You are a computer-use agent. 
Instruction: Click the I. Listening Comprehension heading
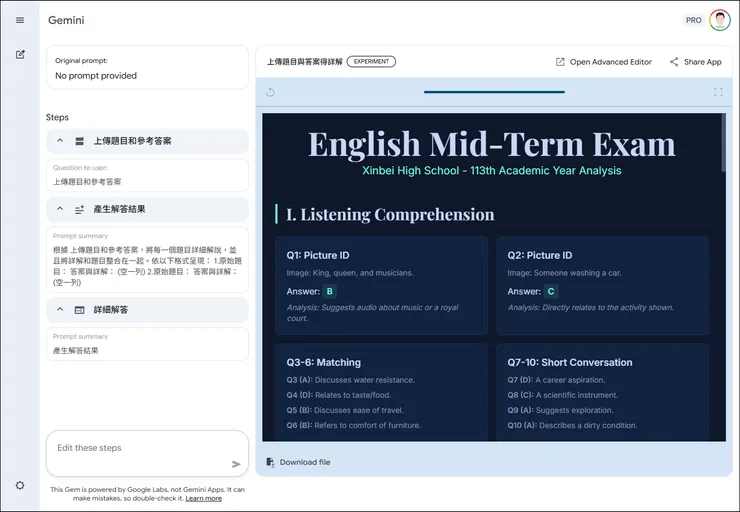click(x=390, y=215)
